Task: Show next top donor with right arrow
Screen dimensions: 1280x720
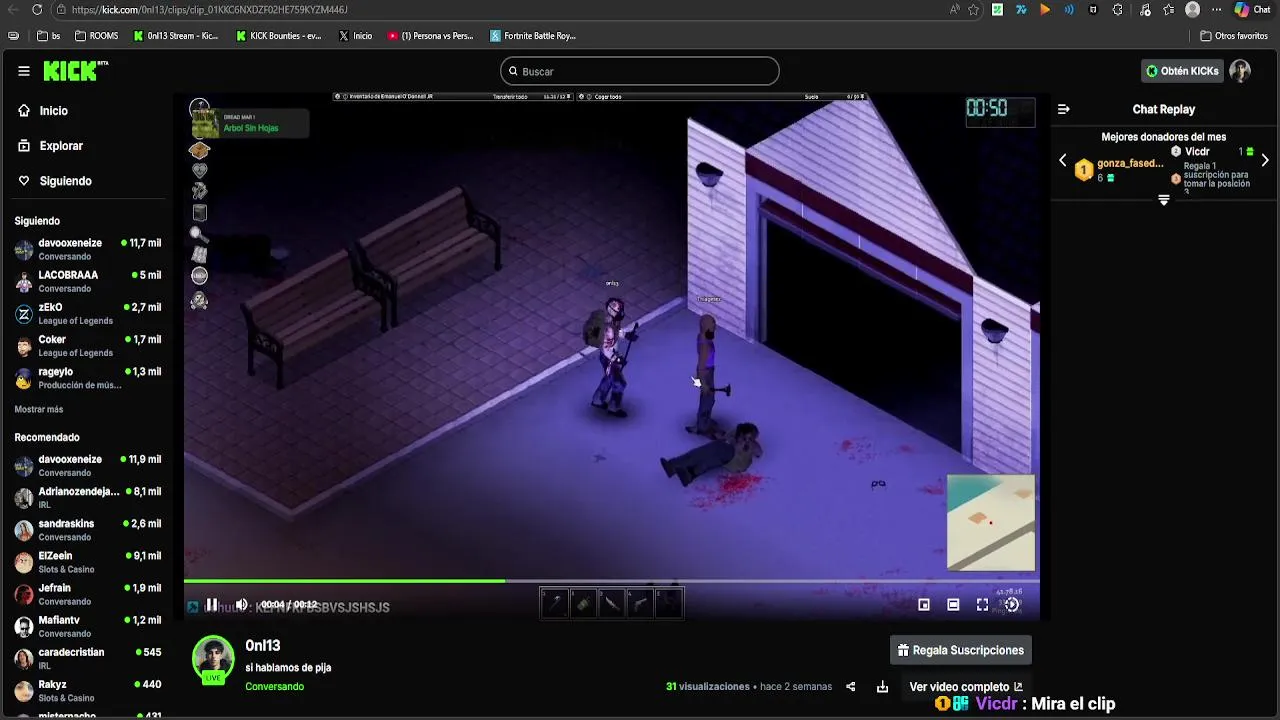Action: pos(1265,160)
